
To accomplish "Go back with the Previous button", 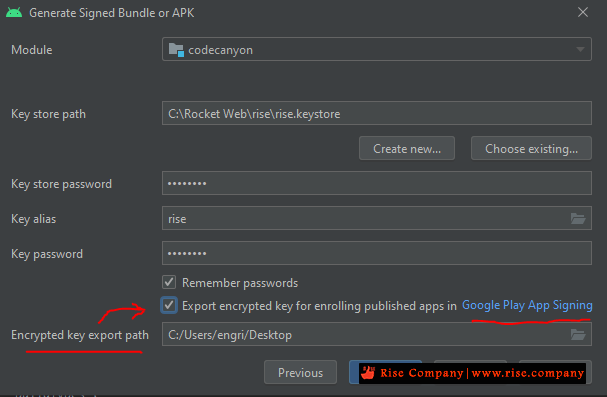I will [300, 373].
